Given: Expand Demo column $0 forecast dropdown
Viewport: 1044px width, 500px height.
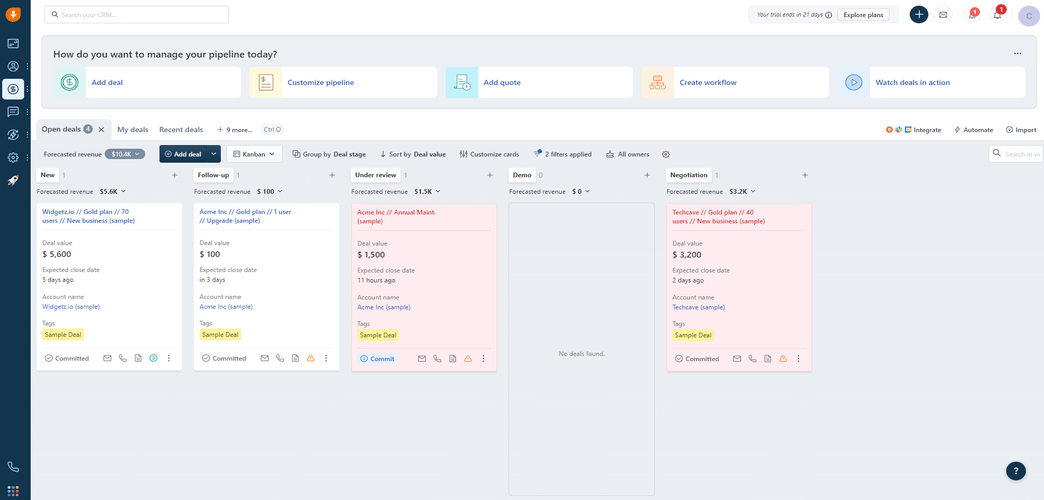Looking at the screenshot, I should click(x=581, y=191).
